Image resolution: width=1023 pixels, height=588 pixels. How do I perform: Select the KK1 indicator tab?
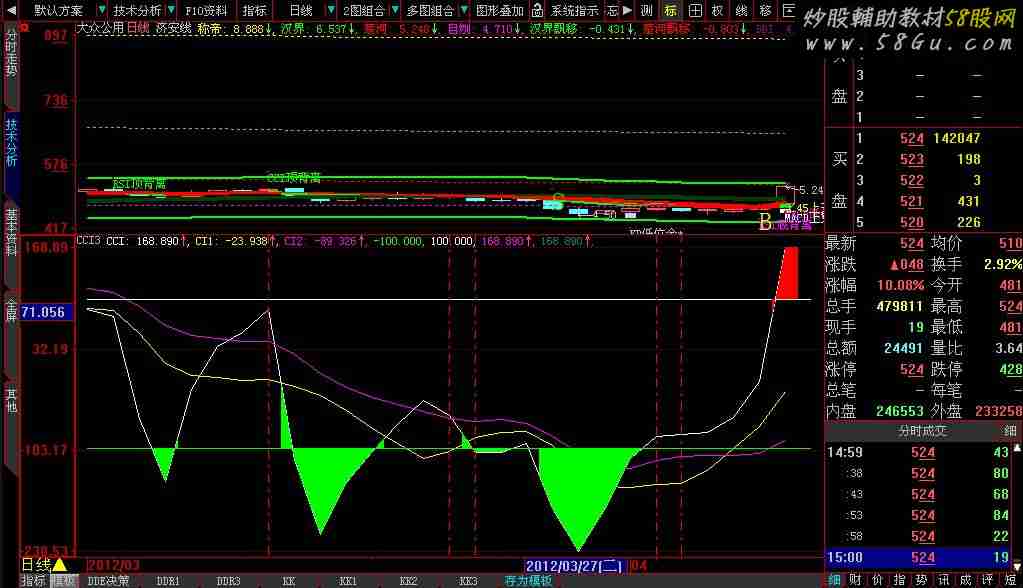(348, 581)
